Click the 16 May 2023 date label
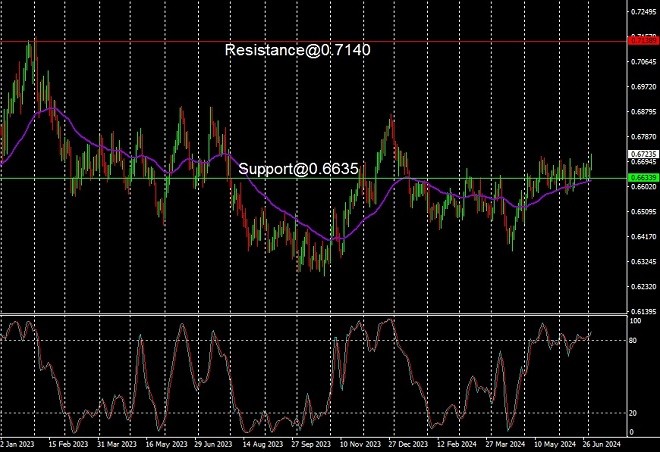The width and height of the screenshot is (660, 452). click(166, 444)
